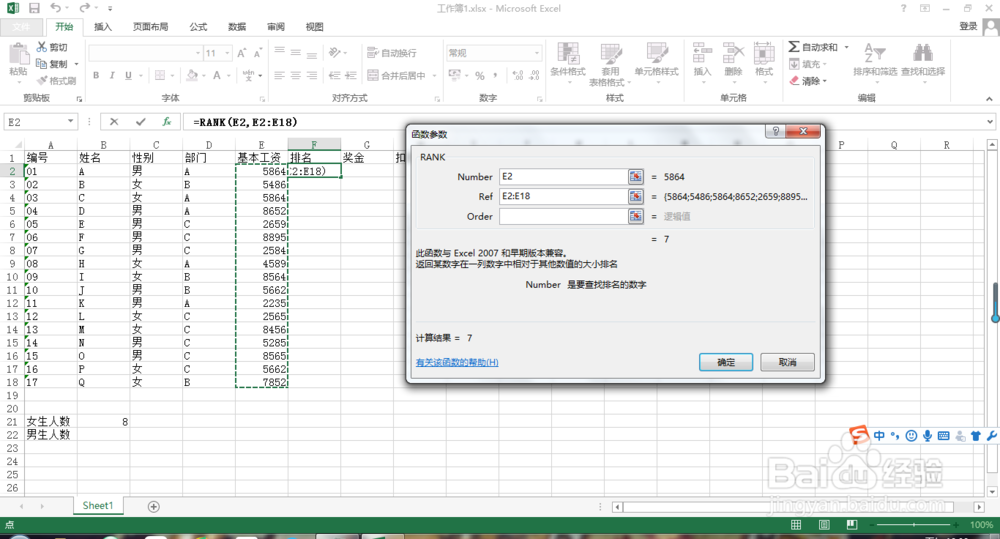
Task: Toggle Wrap Text (自动换行)
Action: coord(392,53)
